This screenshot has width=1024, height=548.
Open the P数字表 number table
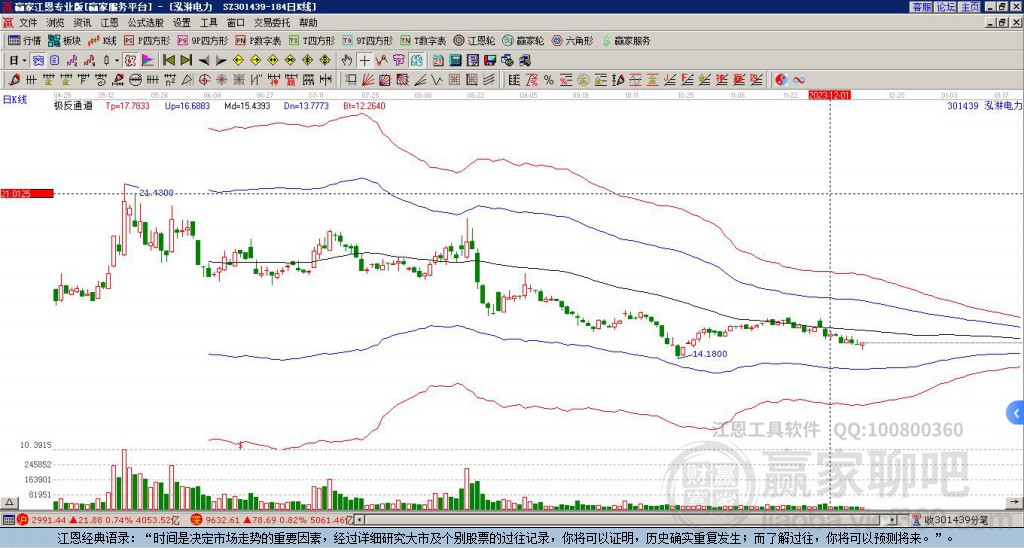coord(258,40)
